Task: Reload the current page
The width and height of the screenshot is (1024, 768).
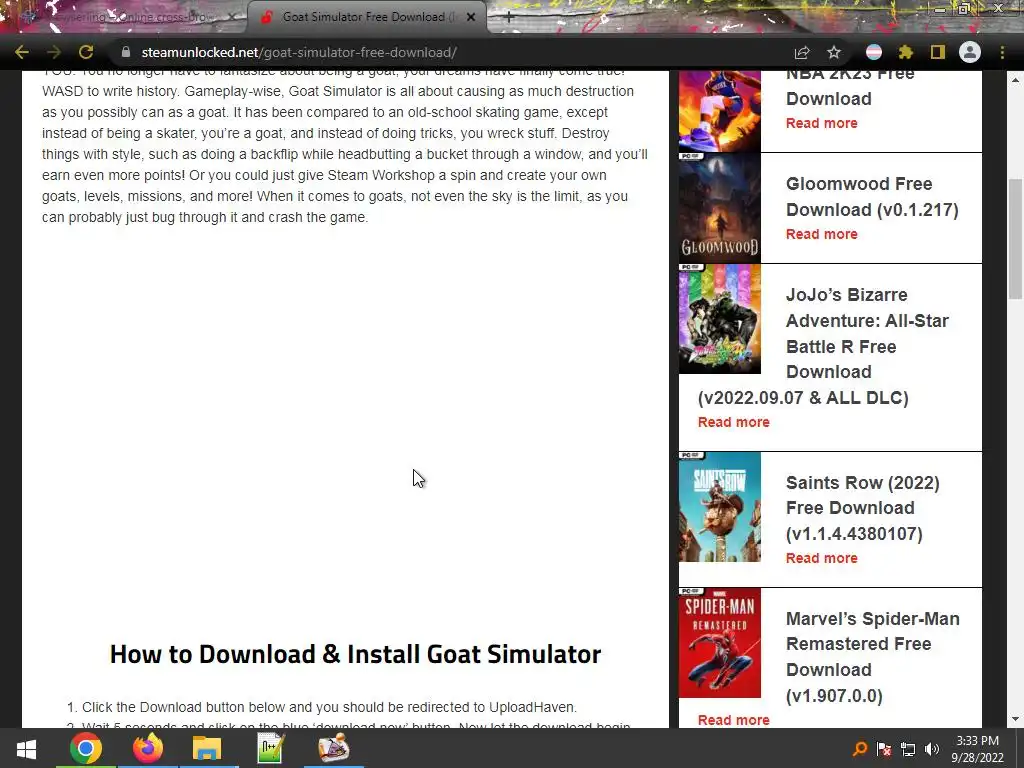Action: coord(86,52)
